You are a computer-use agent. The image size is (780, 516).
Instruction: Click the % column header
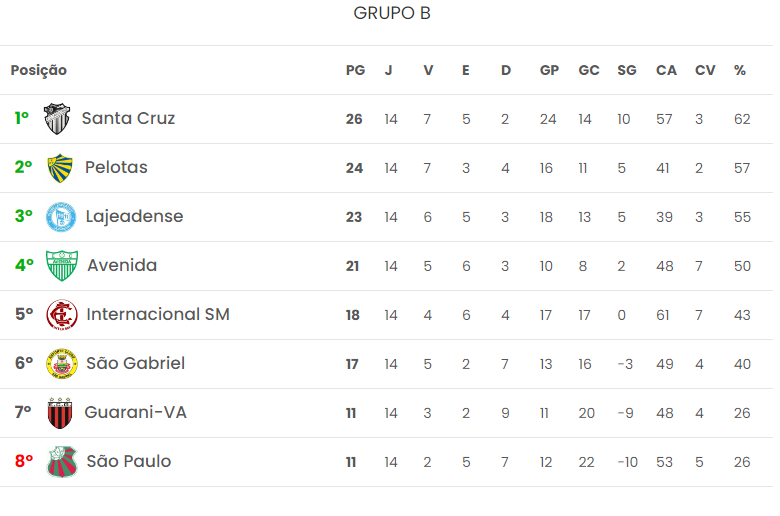[x=740, y=71]
